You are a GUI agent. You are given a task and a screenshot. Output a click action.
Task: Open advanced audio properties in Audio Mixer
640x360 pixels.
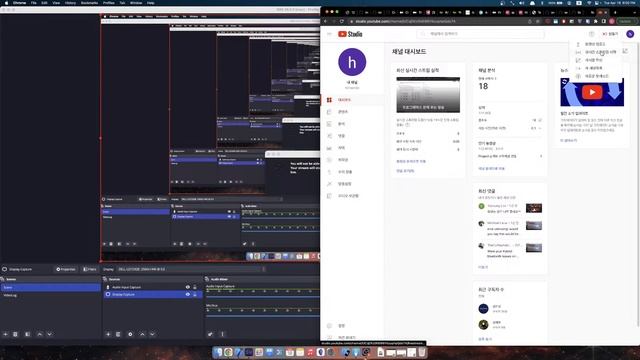click(210, 334)
